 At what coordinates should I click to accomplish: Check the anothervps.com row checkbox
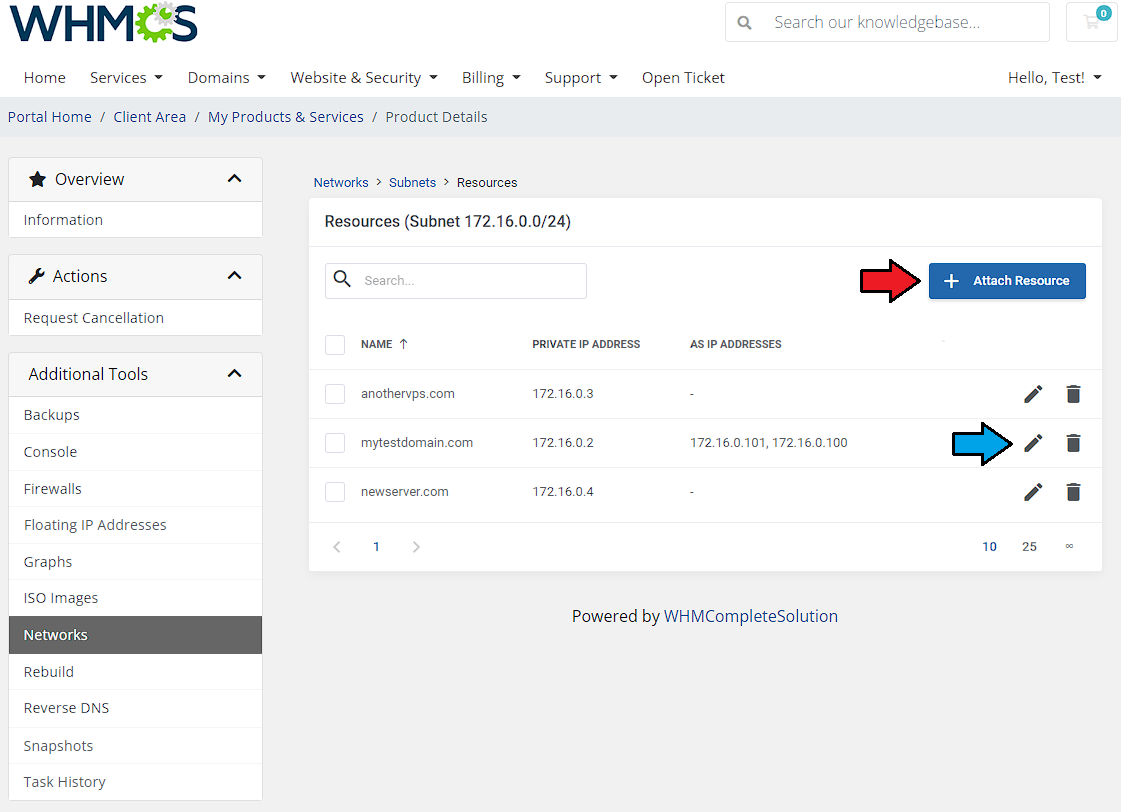335,394
